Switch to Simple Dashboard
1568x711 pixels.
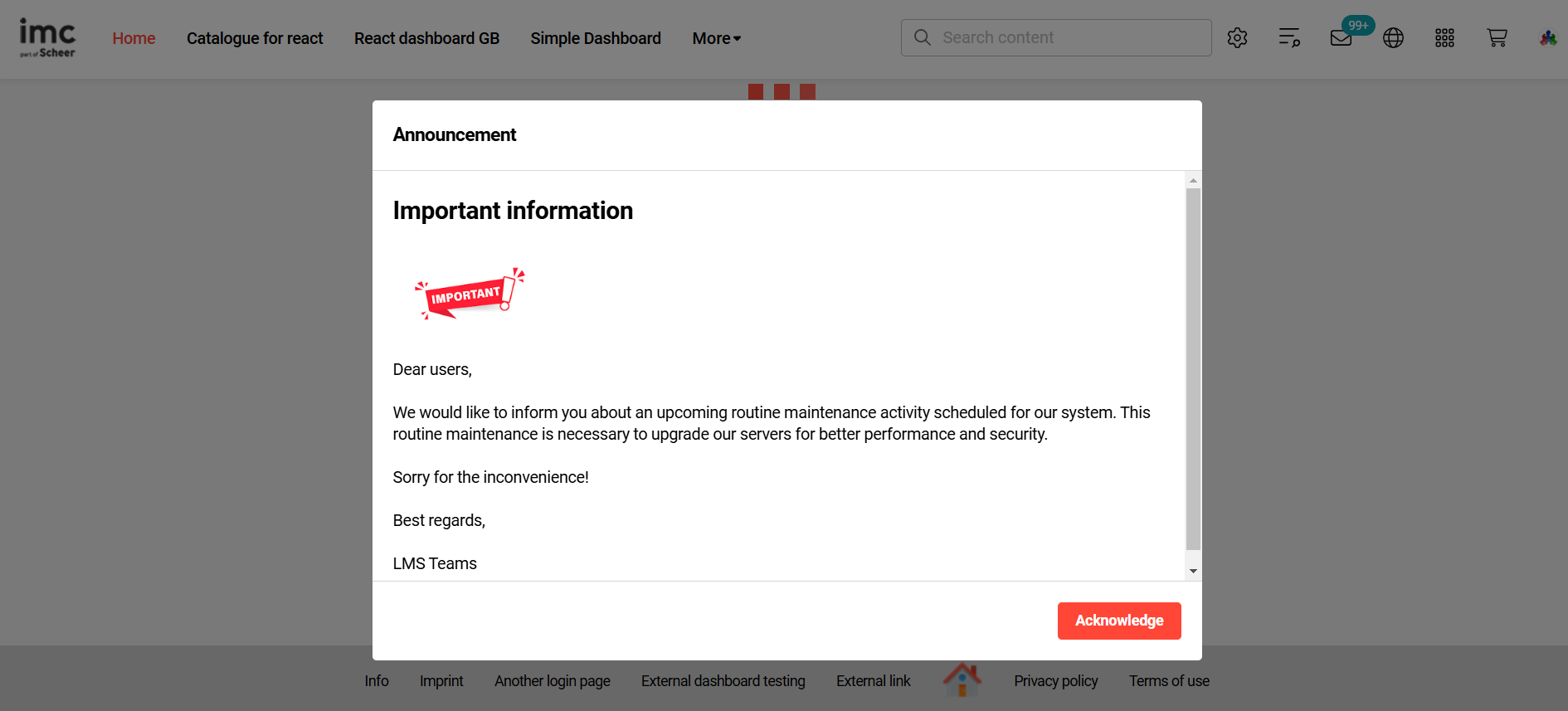pyautogui.click(x=596, y=38)
